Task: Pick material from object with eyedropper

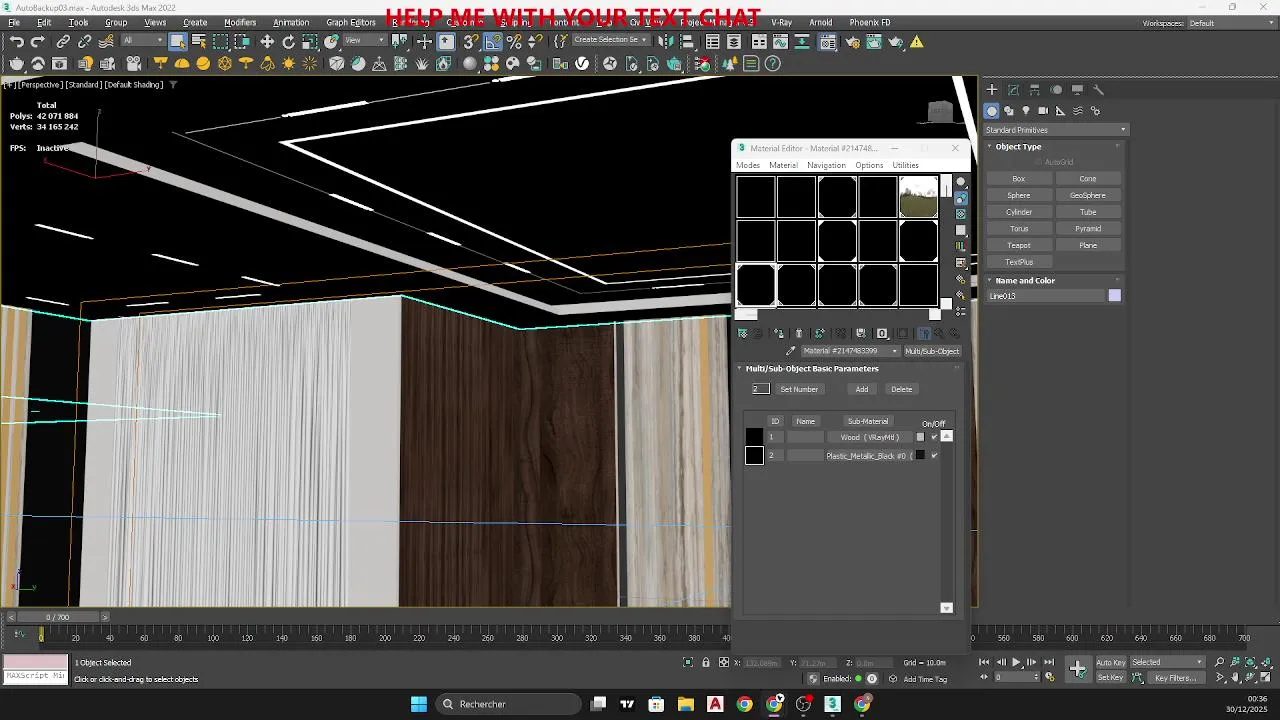Action: [790, 351]
